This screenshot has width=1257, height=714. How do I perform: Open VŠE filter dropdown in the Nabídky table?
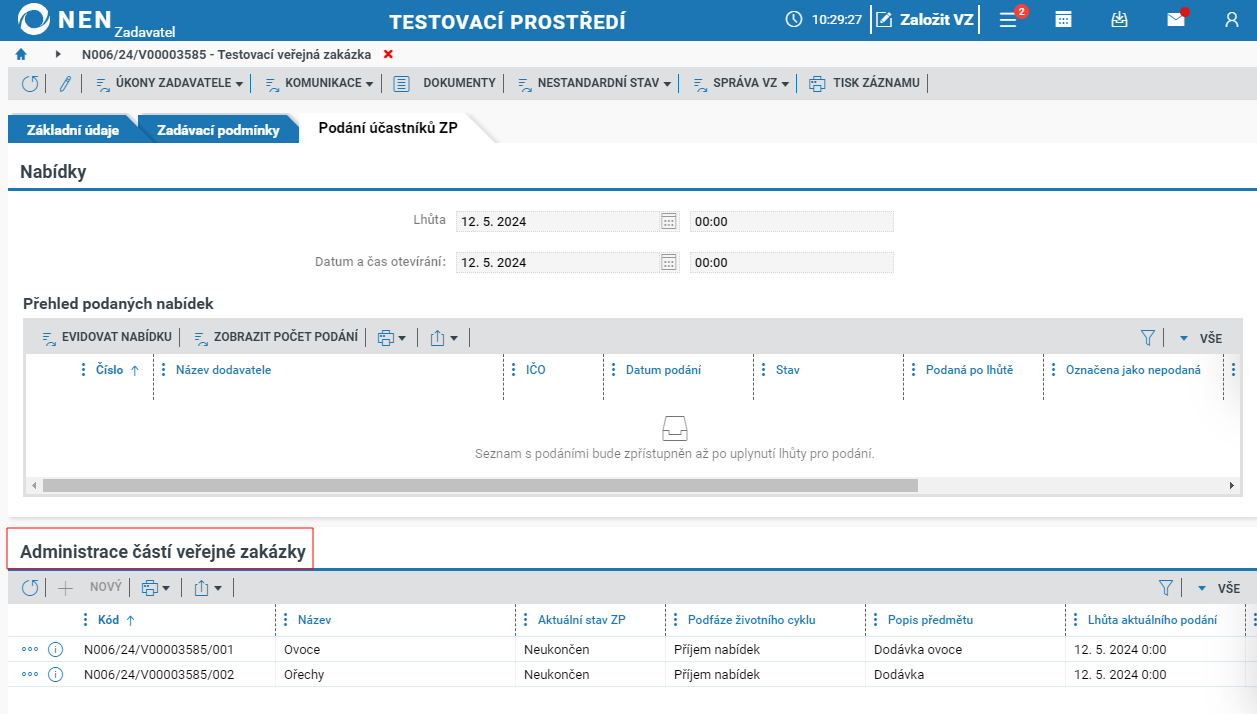1200,339
